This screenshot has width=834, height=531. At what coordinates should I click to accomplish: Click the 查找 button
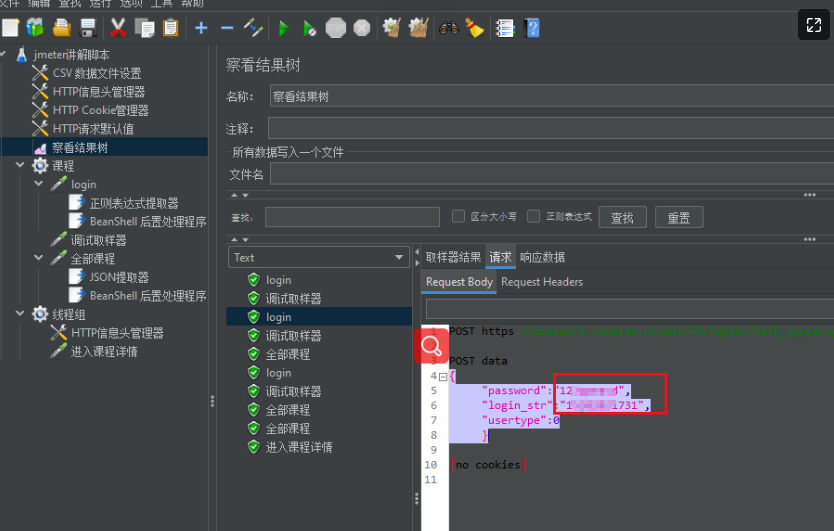622,217
